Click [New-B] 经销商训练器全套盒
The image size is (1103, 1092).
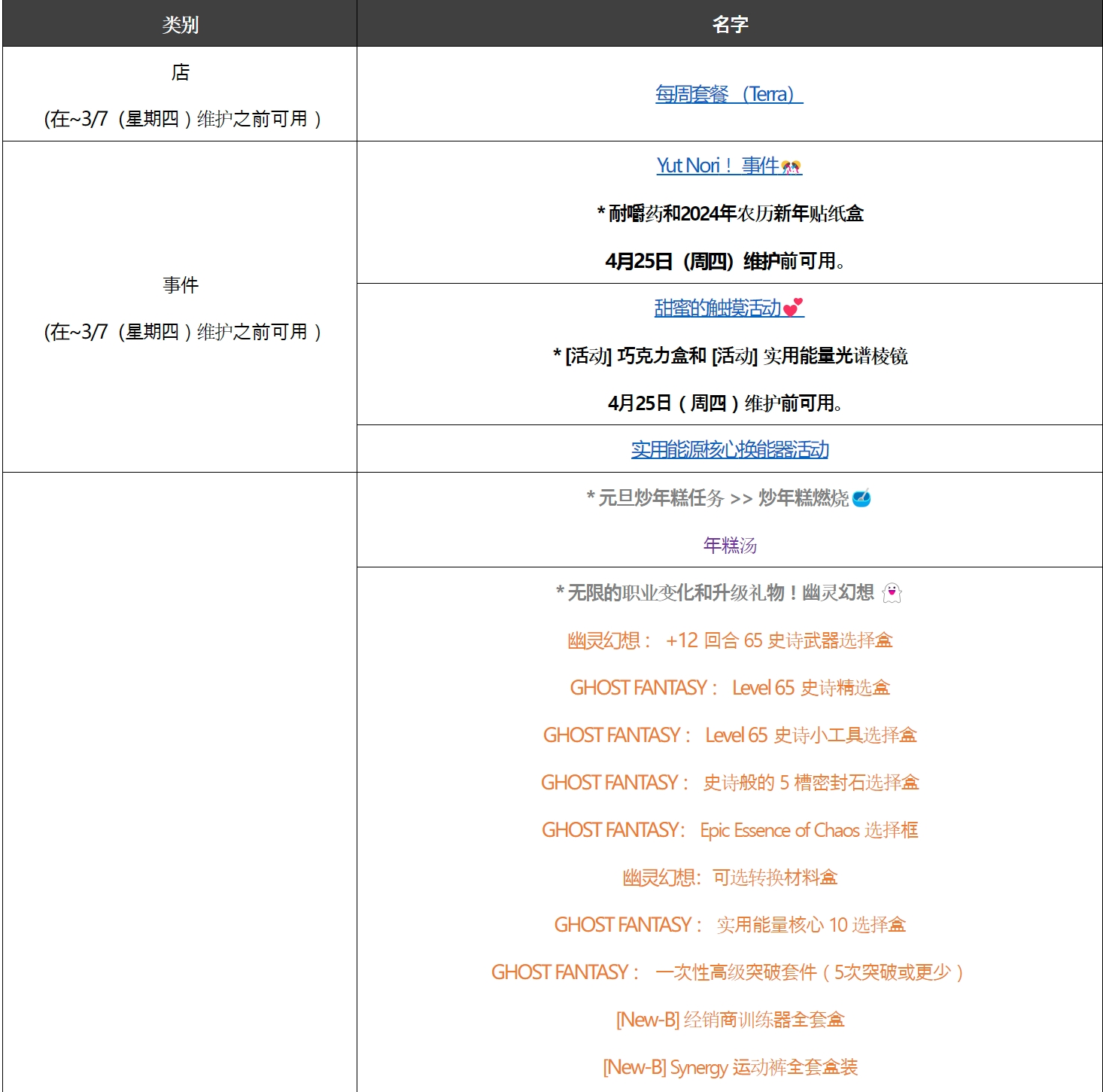730,1020
